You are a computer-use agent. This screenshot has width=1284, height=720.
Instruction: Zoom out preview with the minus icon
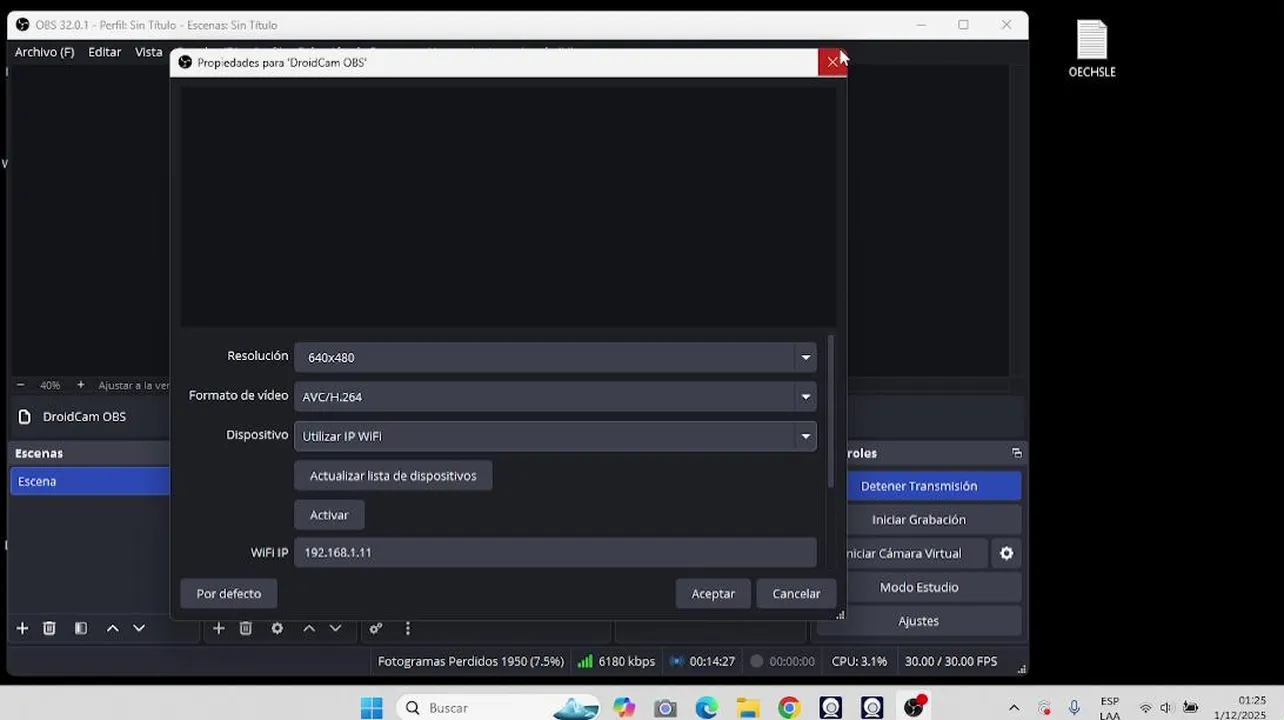(x=20, y=385)
